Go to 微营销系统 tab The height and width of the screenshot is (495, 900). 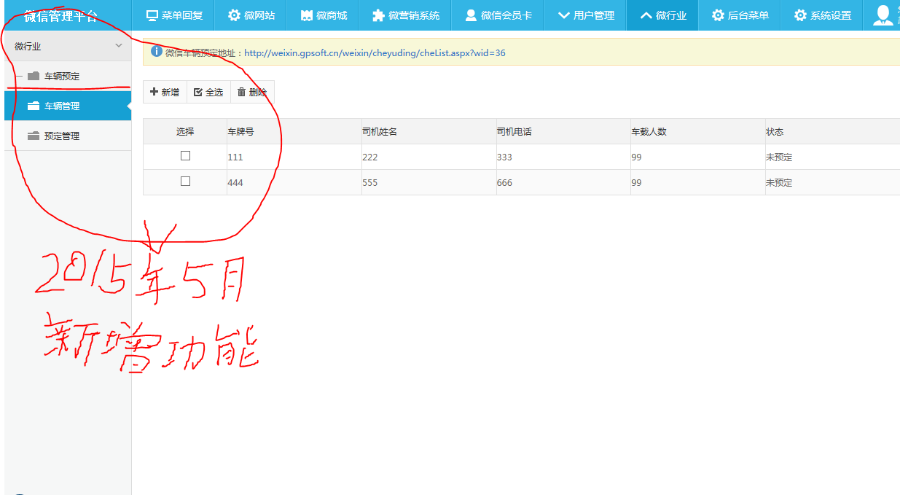coord(405,16)
